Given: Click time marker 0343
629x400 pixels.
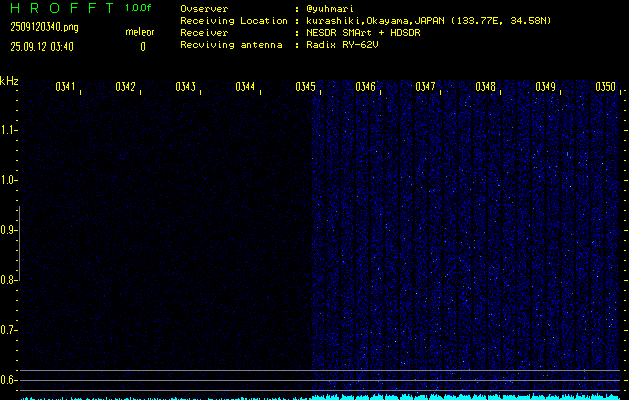Looking at the screenshot, I should tap(185, 87).
